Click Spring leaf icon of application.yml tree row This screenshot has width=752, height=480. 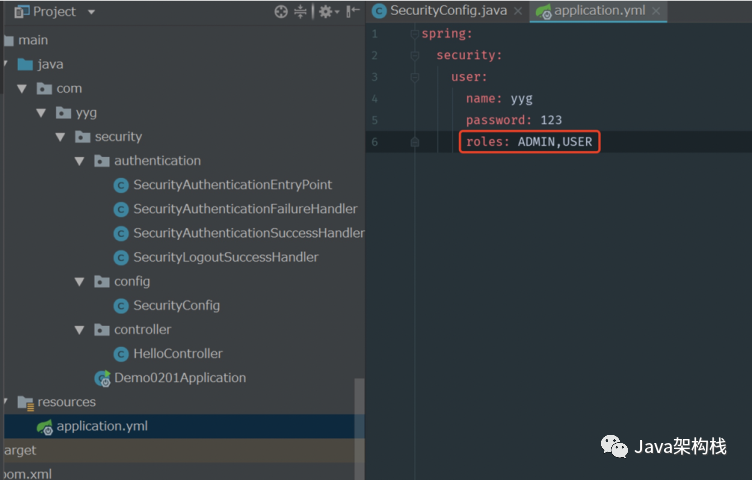[x=45, y=427]
